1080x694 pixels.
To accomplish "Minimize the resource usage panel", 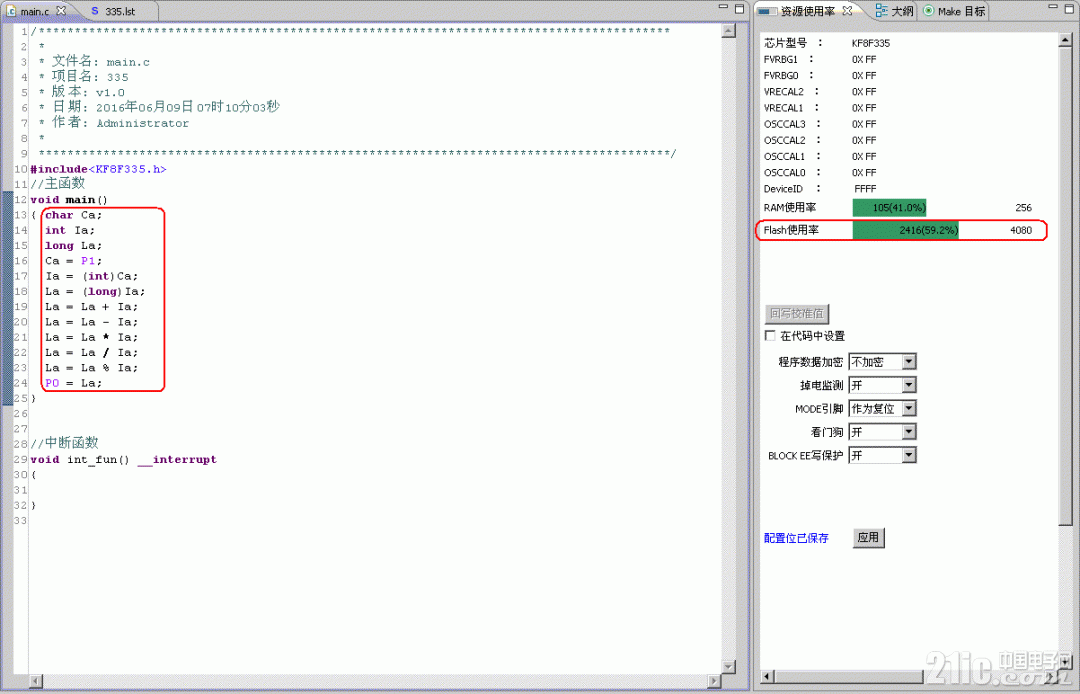I will click(1050, 8).
